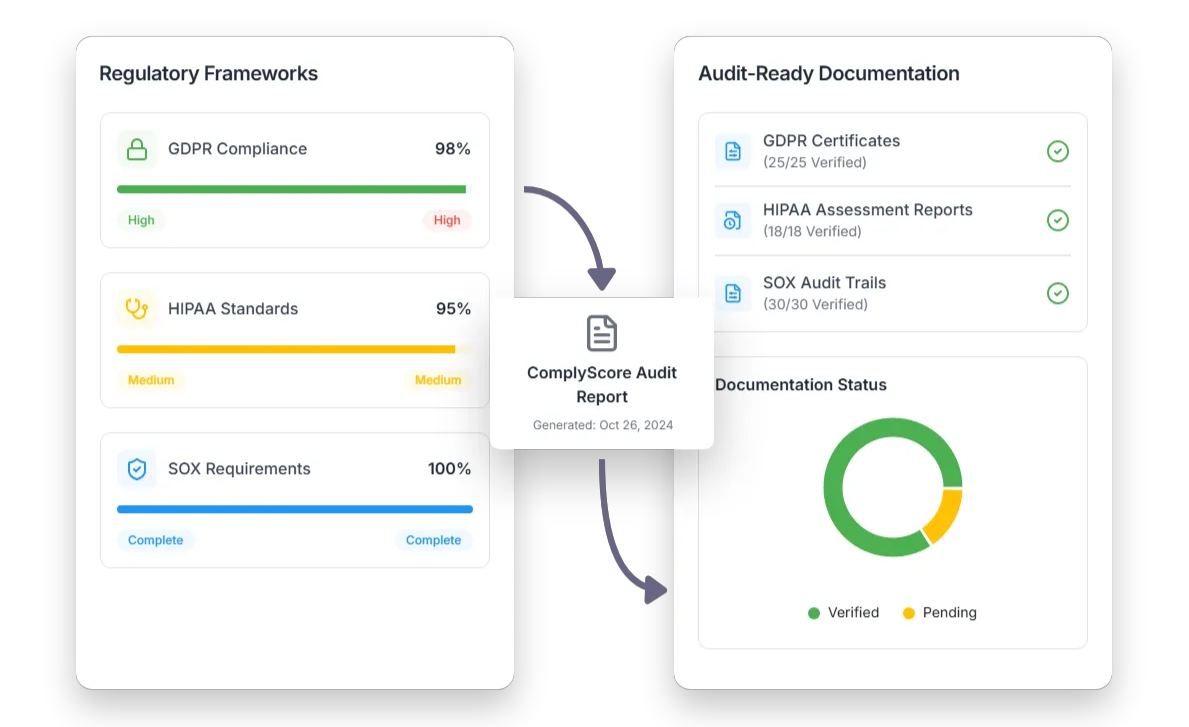Click the HIPAA Assessment Reports verified checkmark
Viewport: 1189px width, 727px height.
tap(1057, 220)
